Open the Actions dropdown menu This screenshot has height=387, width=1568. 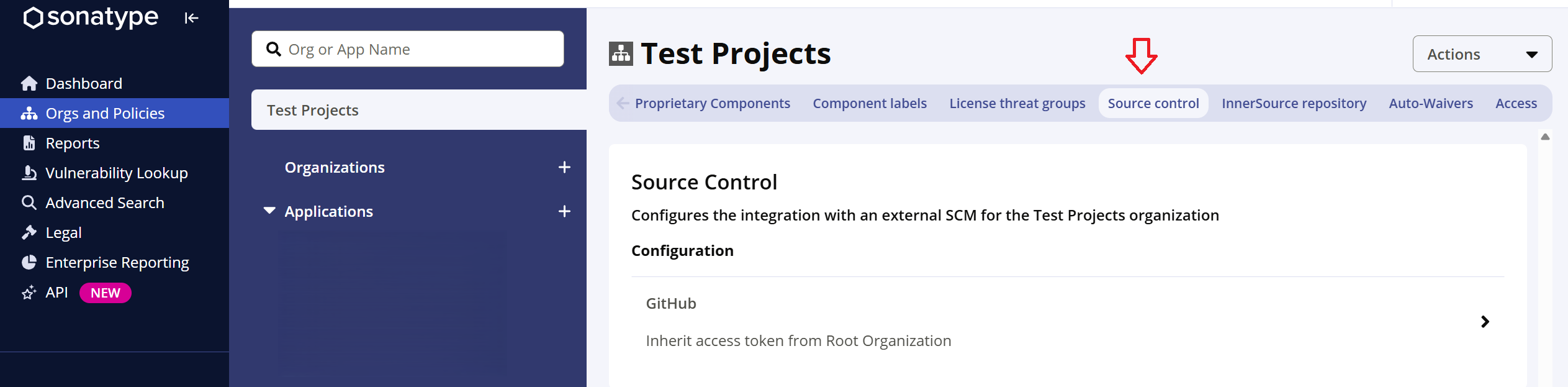[x=1482, y=54]
